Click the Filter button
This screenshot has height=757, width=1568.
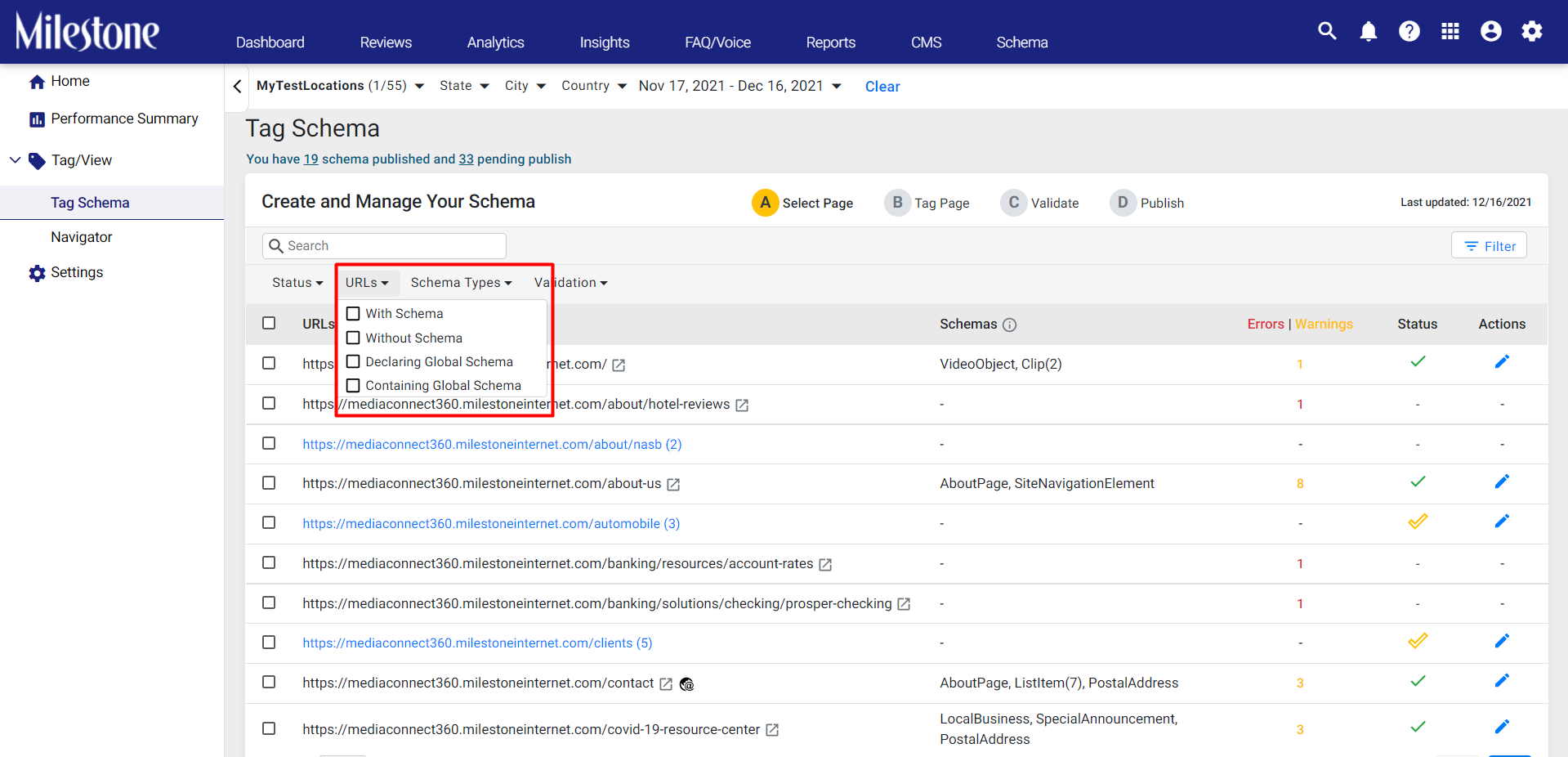point(1489,246)
